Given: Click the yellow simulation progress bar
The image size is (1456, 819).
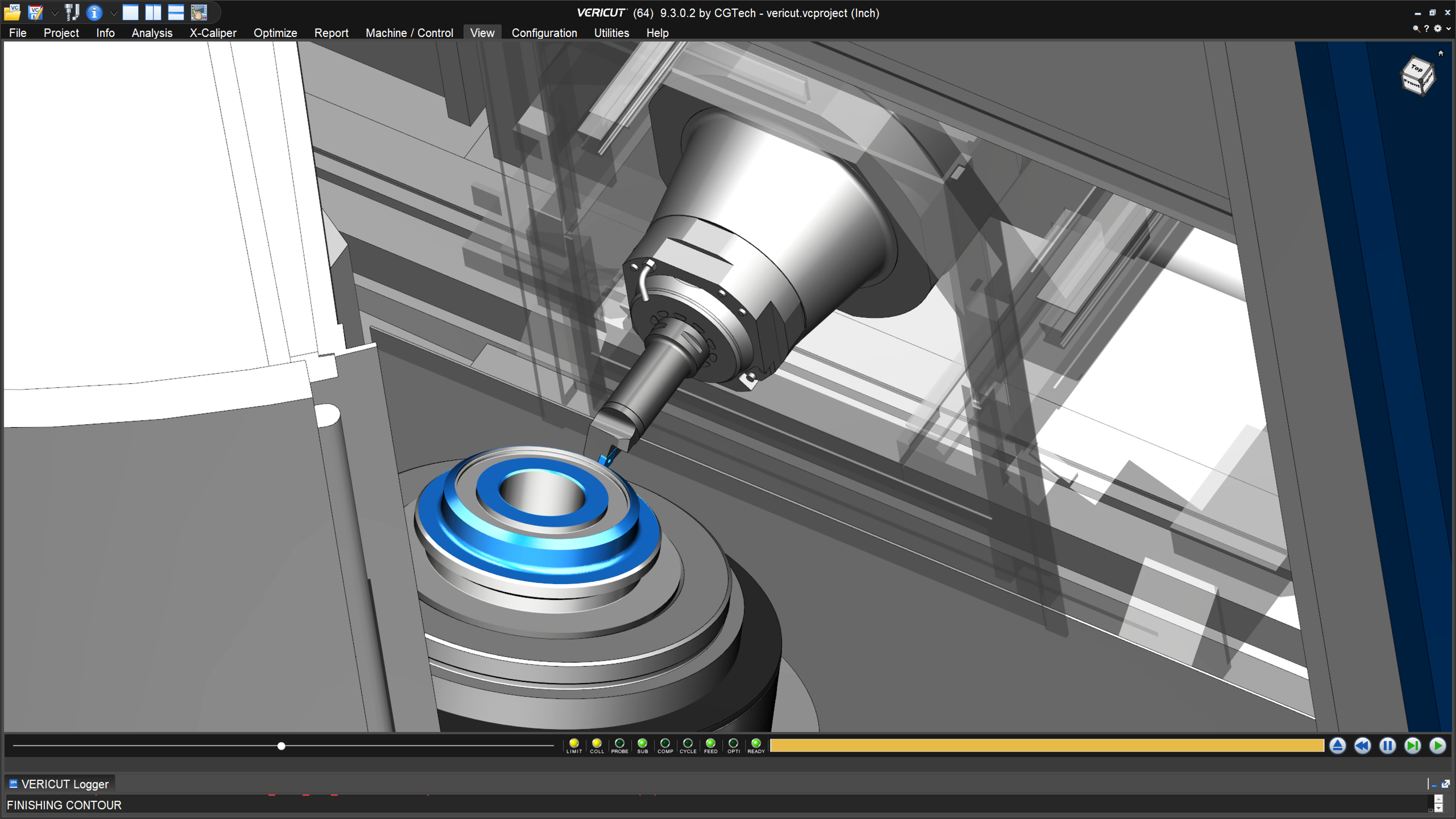Looking at the screenshot, I should tap(1047, 745).
